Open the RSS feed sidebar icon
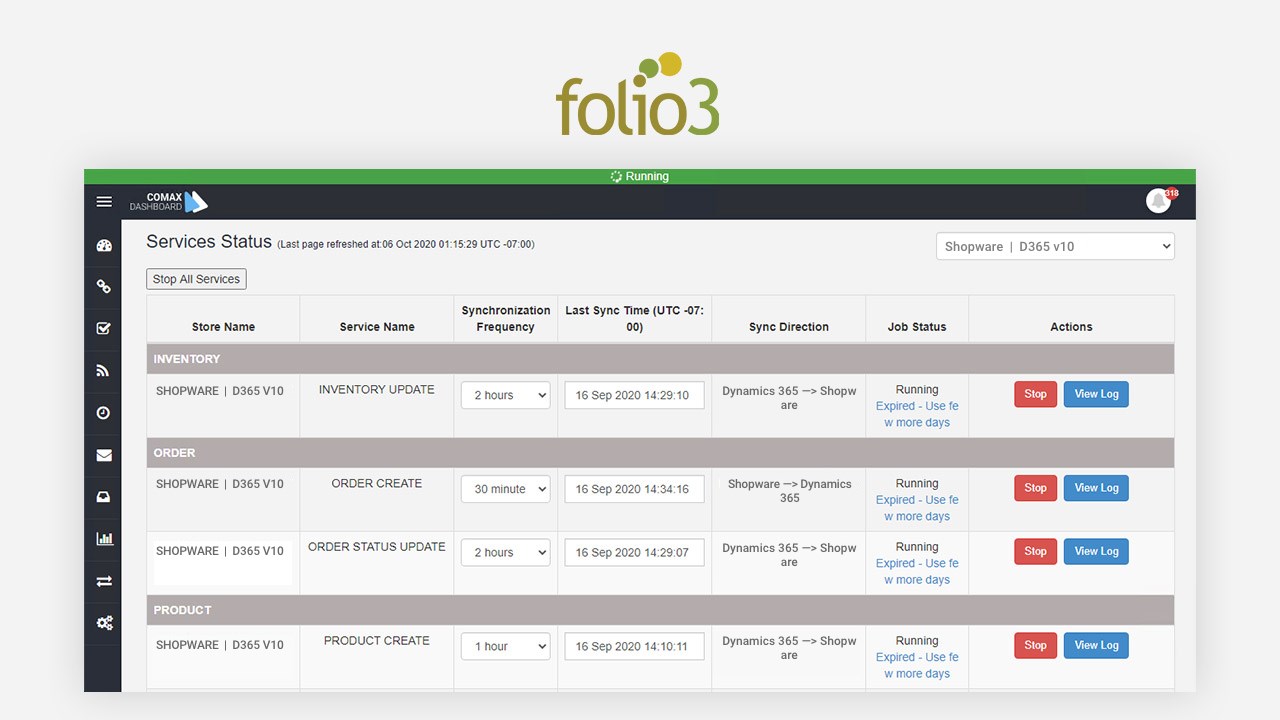This screenshot has height=720, width=1280. (x=104, y=371)
